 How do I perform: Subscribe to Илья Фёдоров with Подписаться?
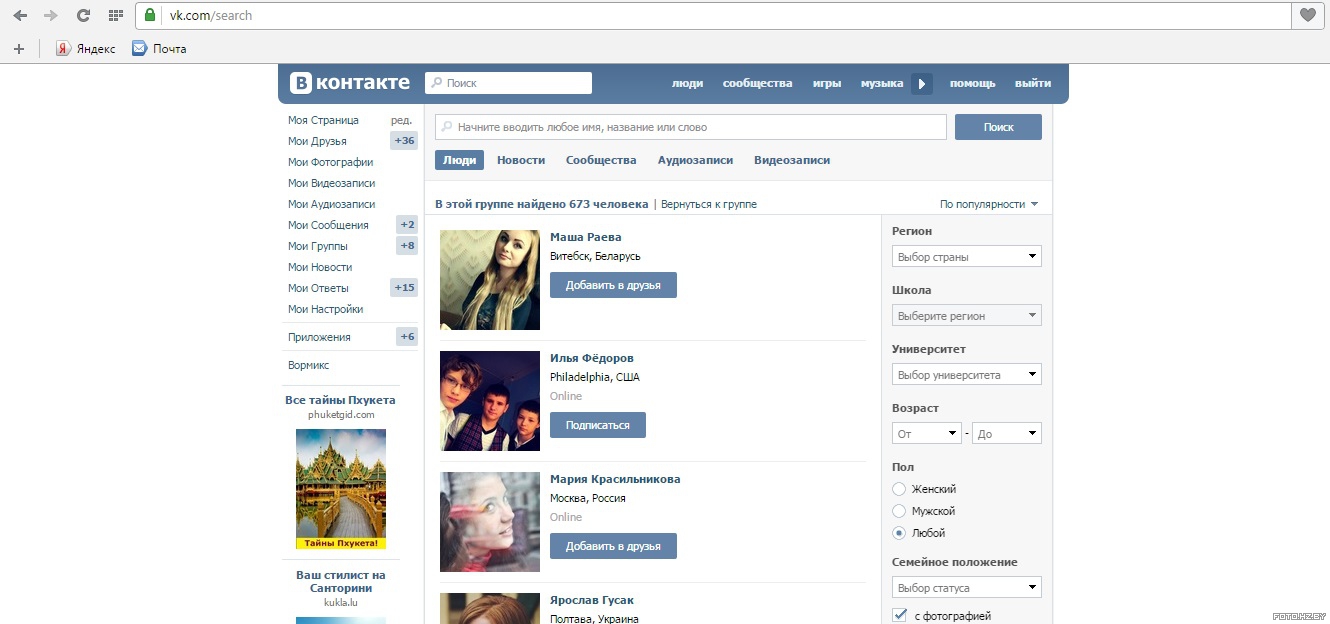598,425
